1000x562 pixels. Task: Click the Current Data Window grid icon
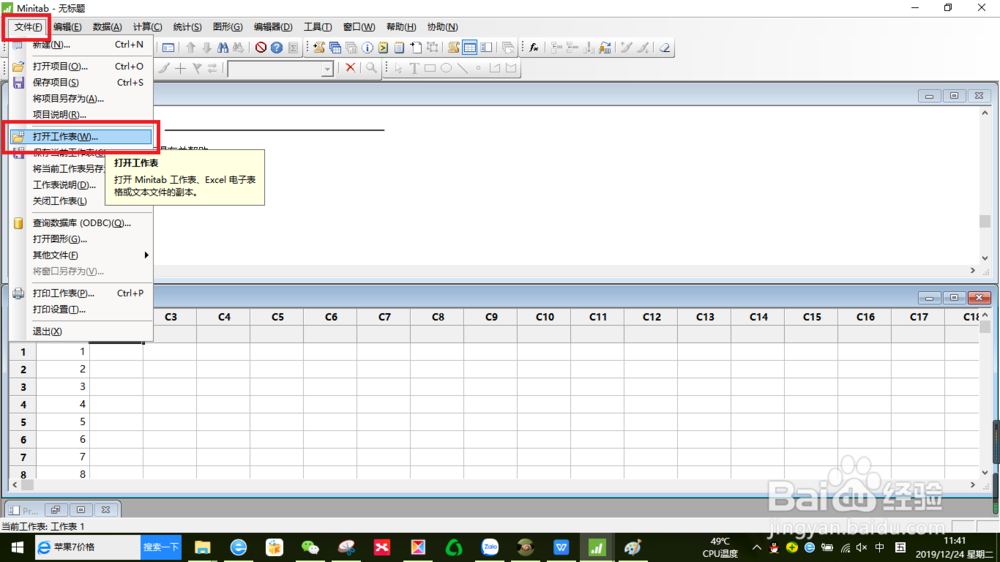[469, 48]
